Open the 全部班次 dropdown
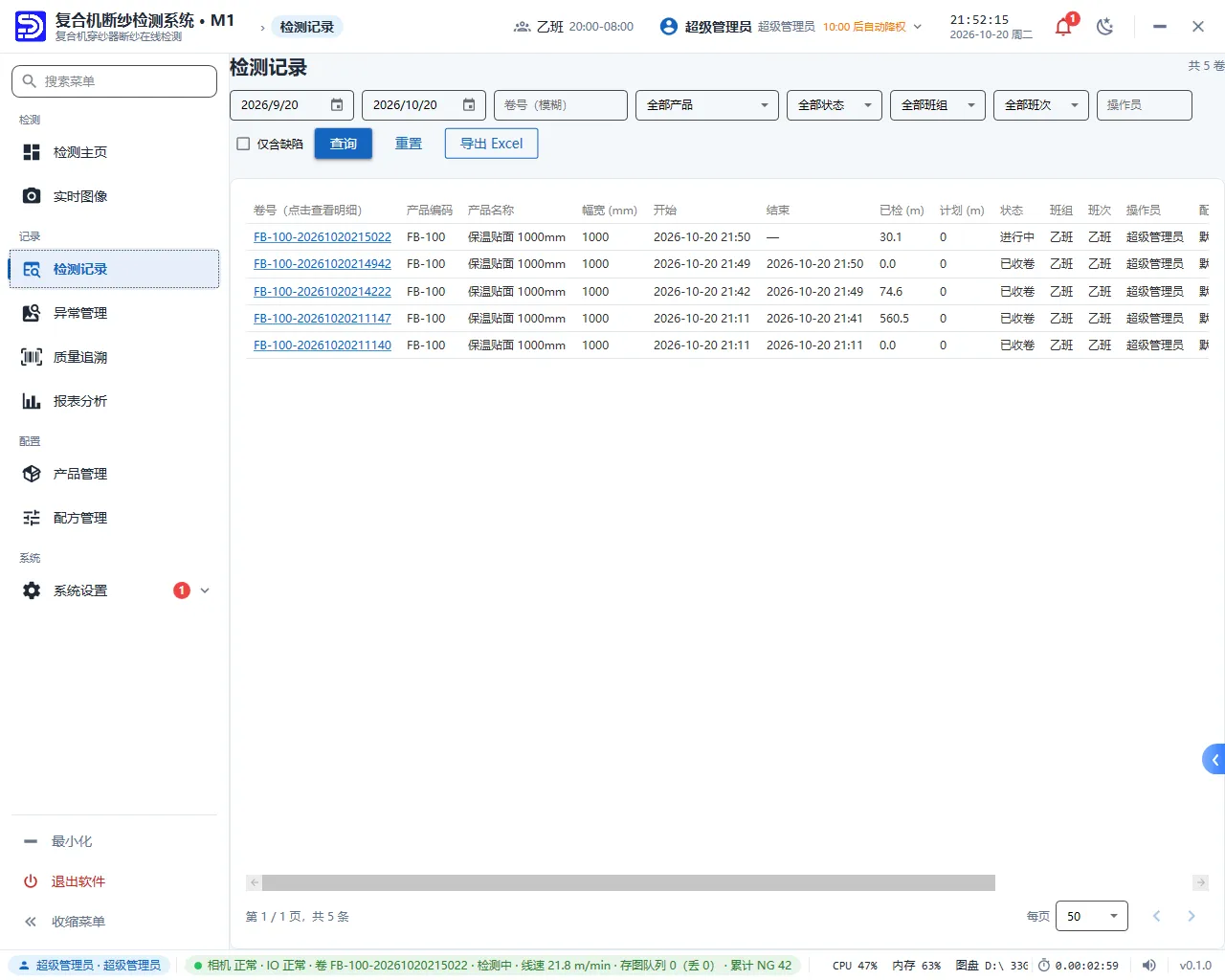1225x980 pixels. pos(1041,105)
